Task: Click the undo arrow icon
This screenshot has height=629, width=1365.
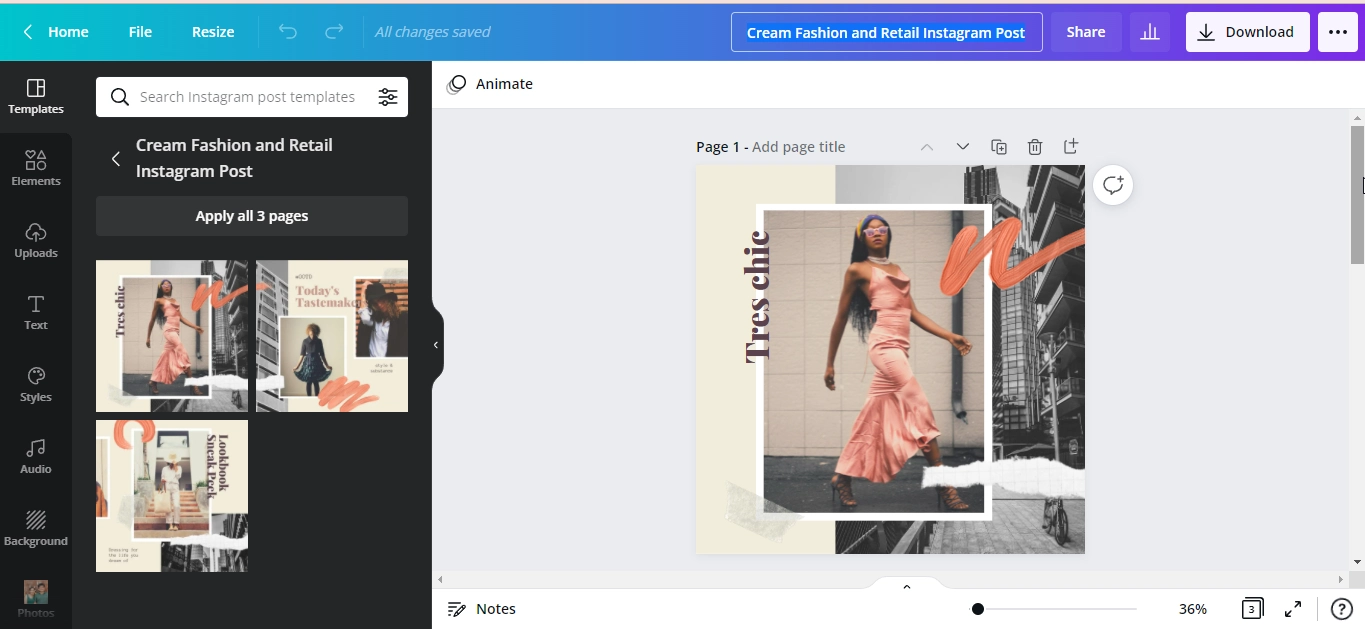Action: [x=288, y=32]
